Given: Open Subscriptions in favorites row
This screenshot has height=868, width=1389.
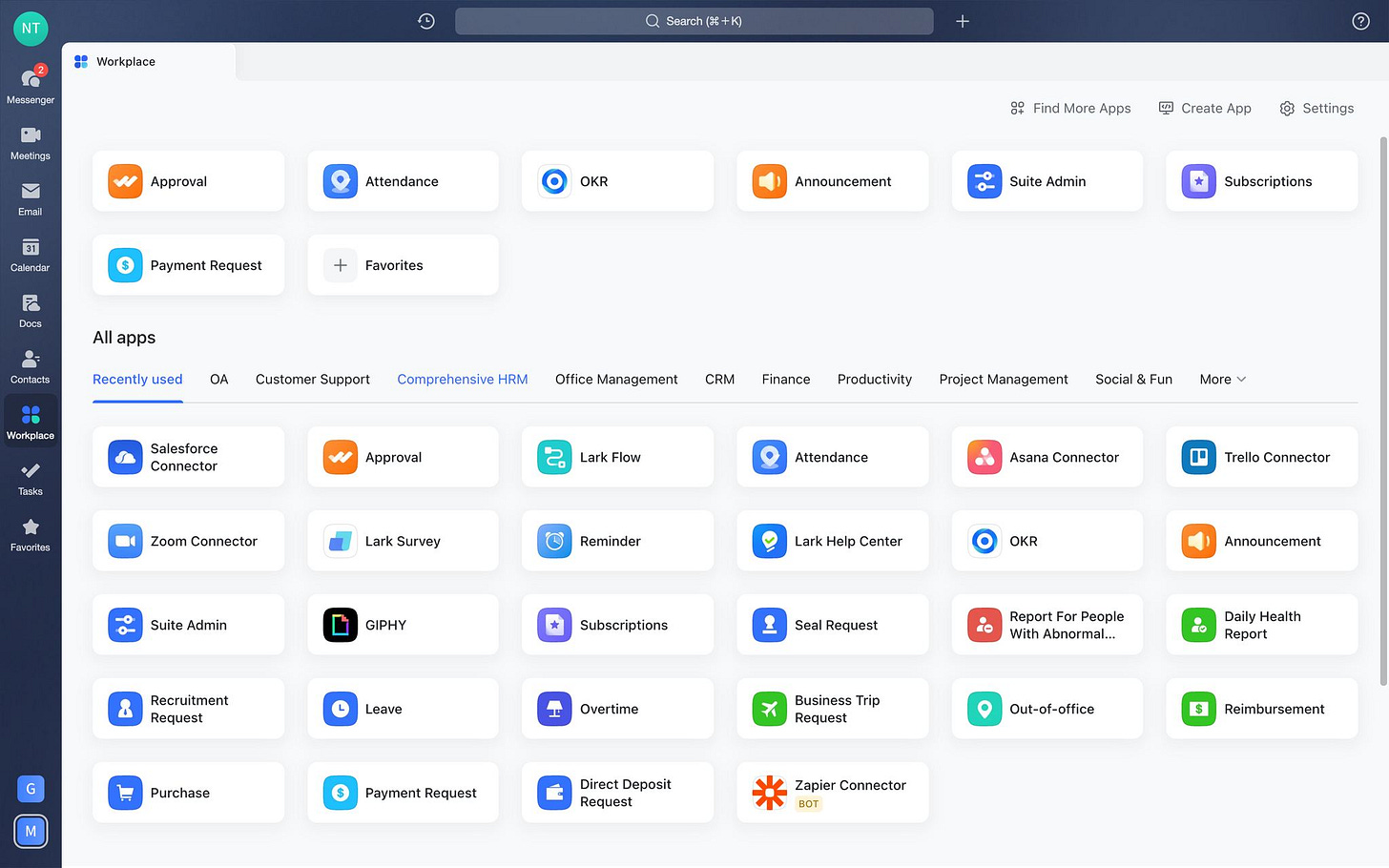Looking at the screenshot, I should coord(1262,181).
